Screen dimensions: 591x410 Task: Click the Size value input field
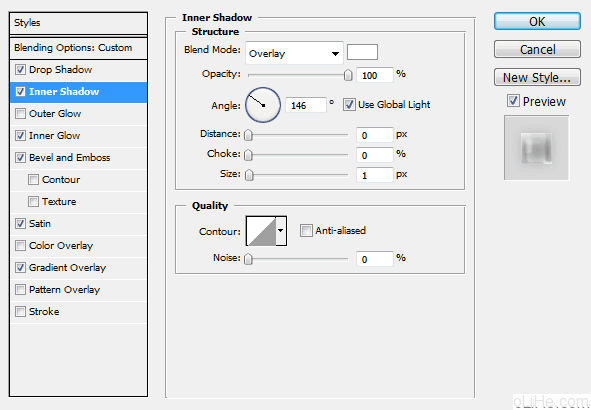tap(375, 175)
